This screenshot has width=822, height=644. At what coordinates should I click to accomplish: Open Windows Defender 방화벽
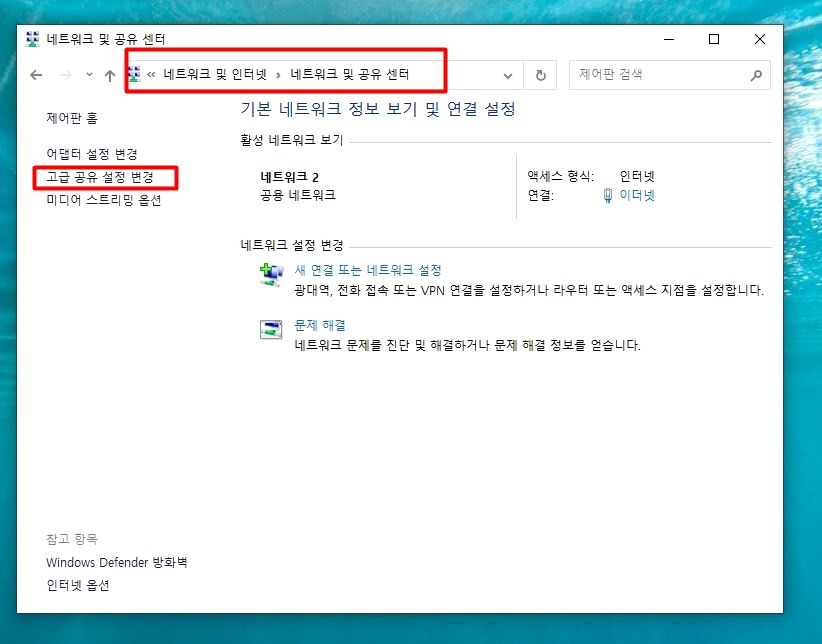click(116, 562)
